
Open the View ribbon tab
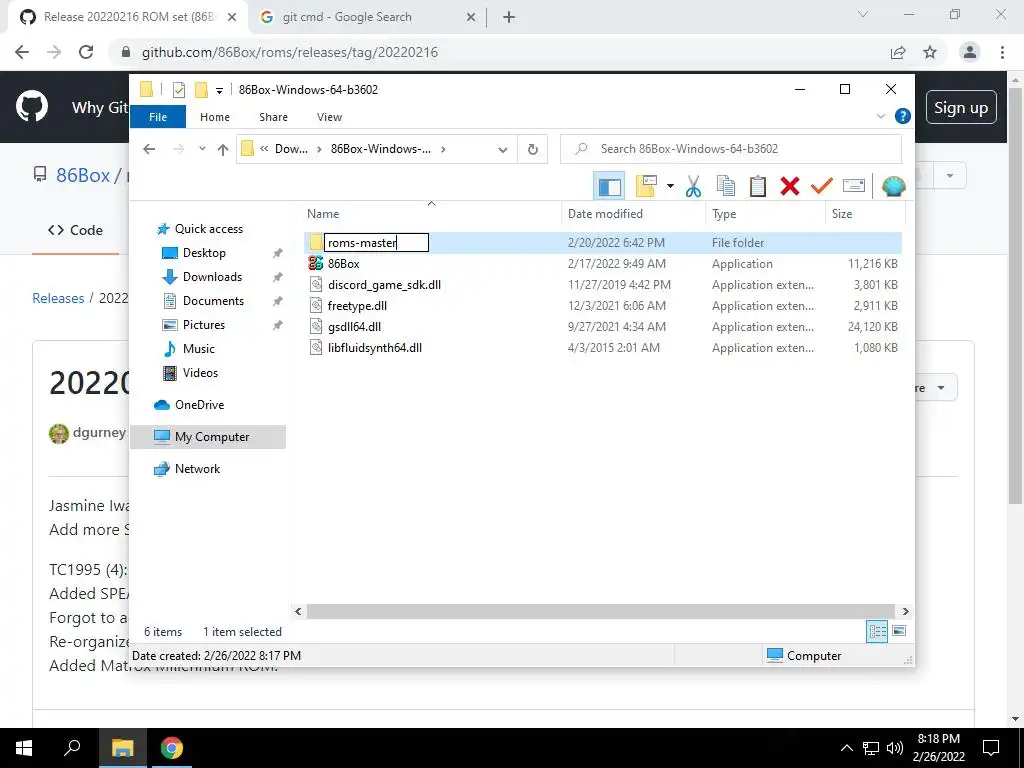click(x=329, y=117)
